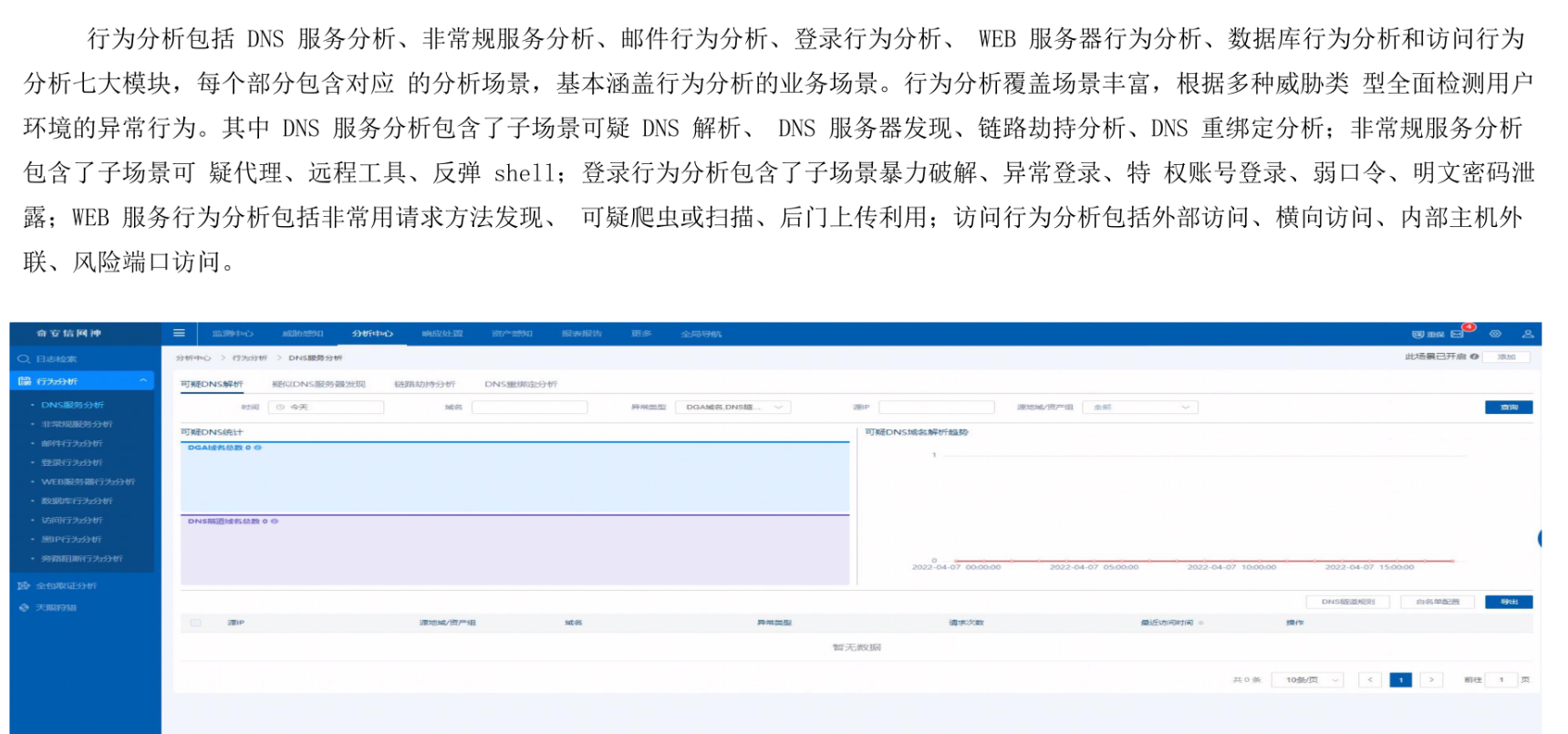This screenshot has height=734, width=1568.
Task: Click the 日志检索 search icon in sidebar
Action: click(24, 359)
